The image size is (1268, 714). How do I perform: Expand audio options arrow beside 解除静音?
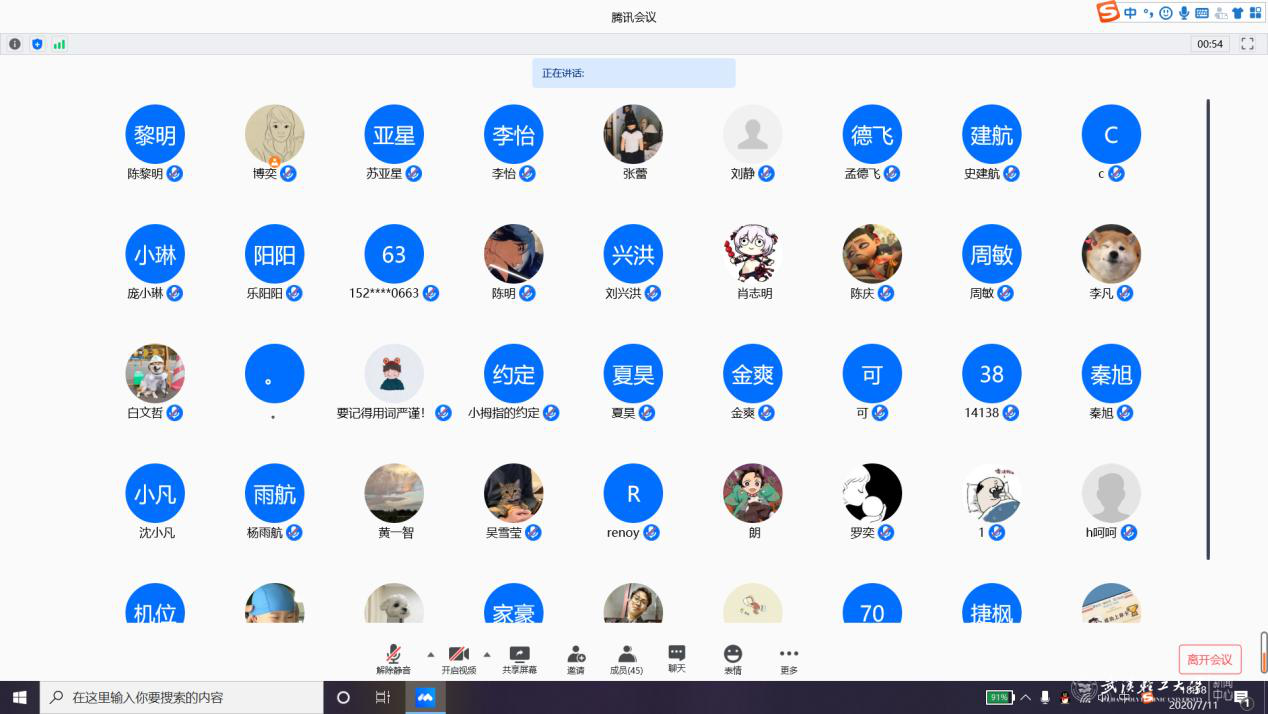tap(431, 654)
